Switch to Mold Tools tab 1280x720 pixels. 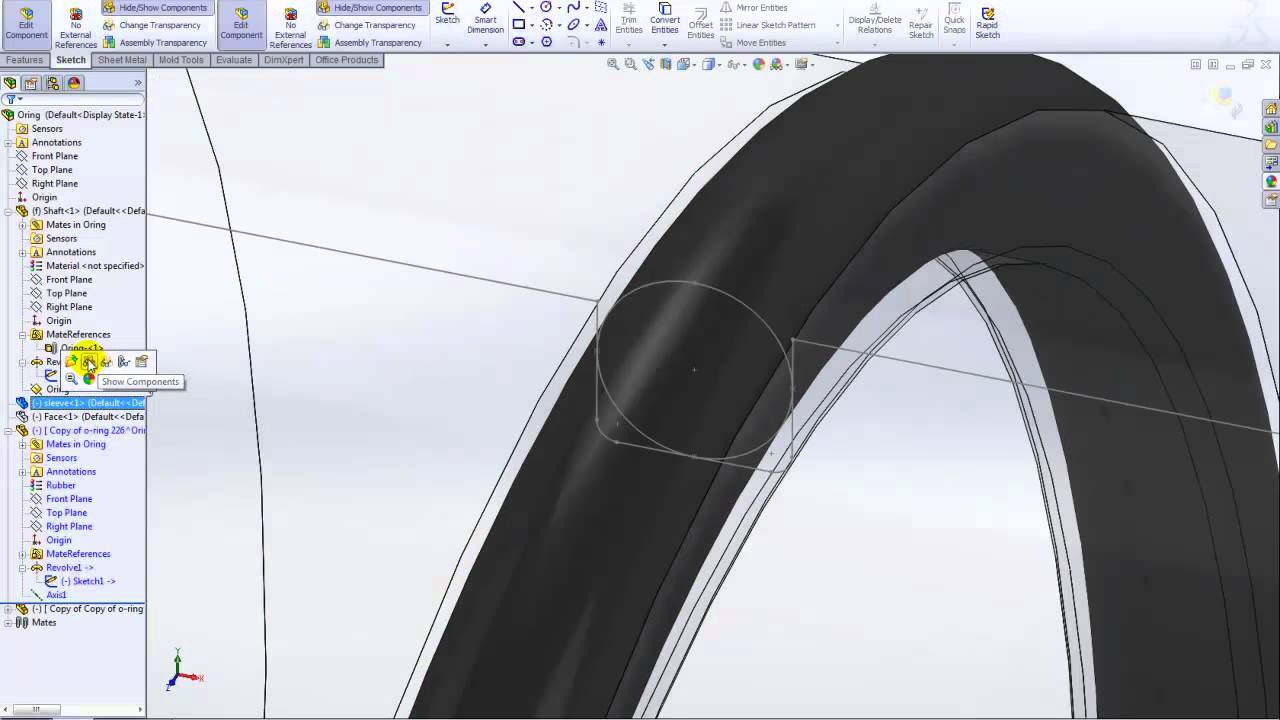(181, 60)
